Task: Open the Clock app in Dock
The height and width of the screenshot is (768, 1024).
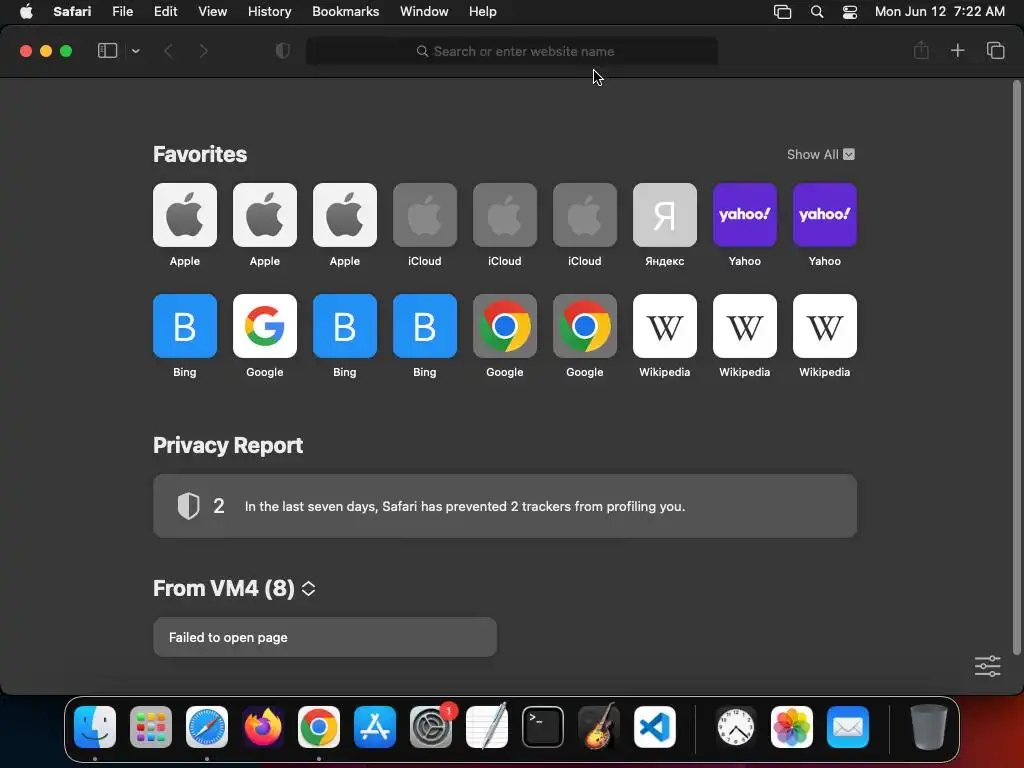Action: click(x=736, y=727)
